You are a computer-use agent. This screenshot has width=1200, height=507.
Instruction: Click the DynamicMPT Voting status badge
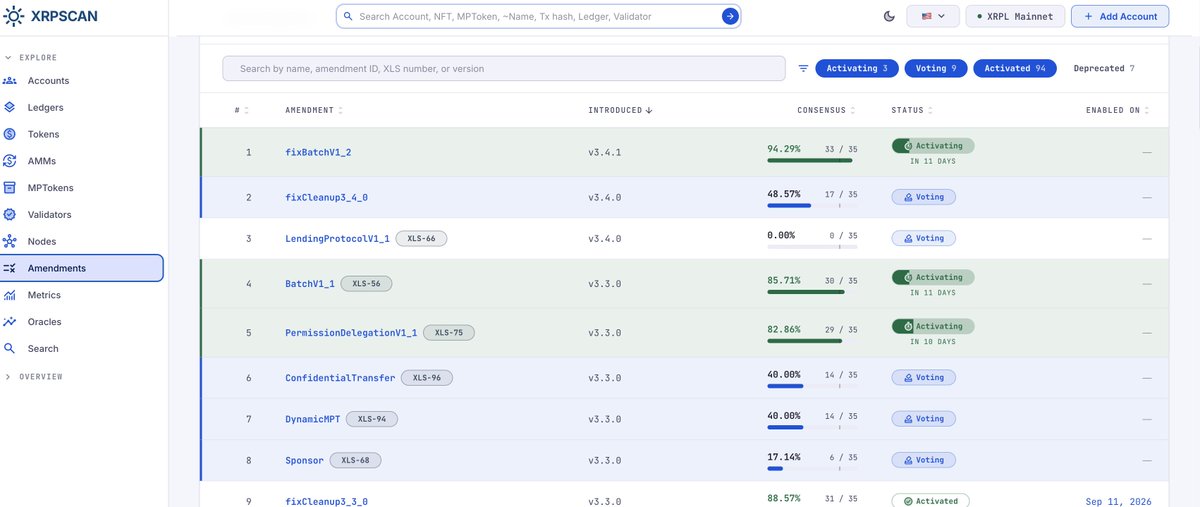click(923, 419)
